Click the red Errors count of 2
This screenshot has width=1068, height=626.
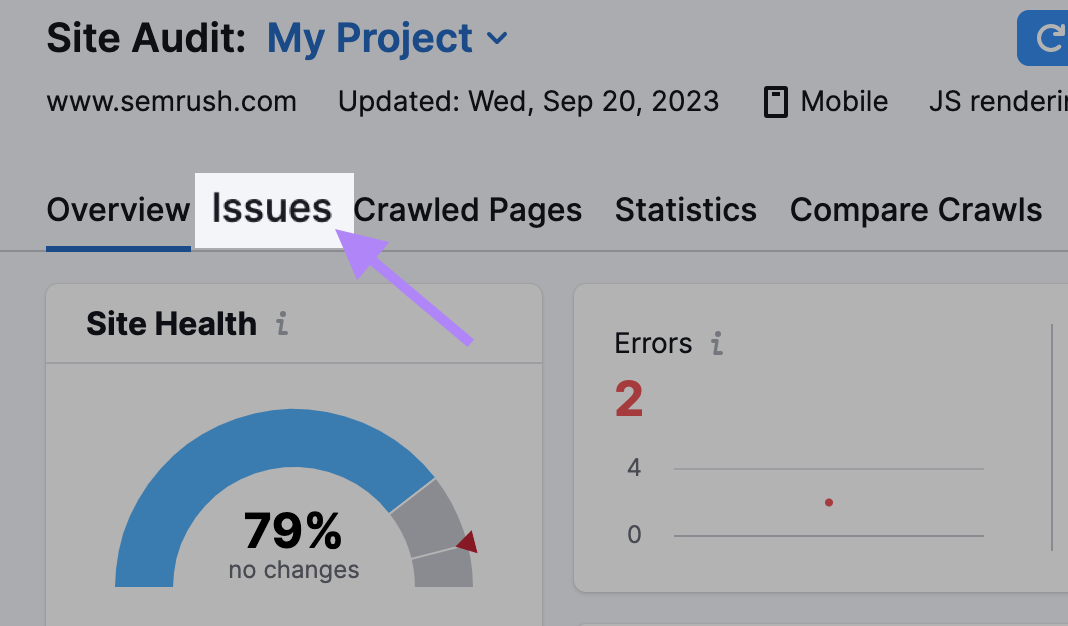pyautogui.click(x=628, y=399)
